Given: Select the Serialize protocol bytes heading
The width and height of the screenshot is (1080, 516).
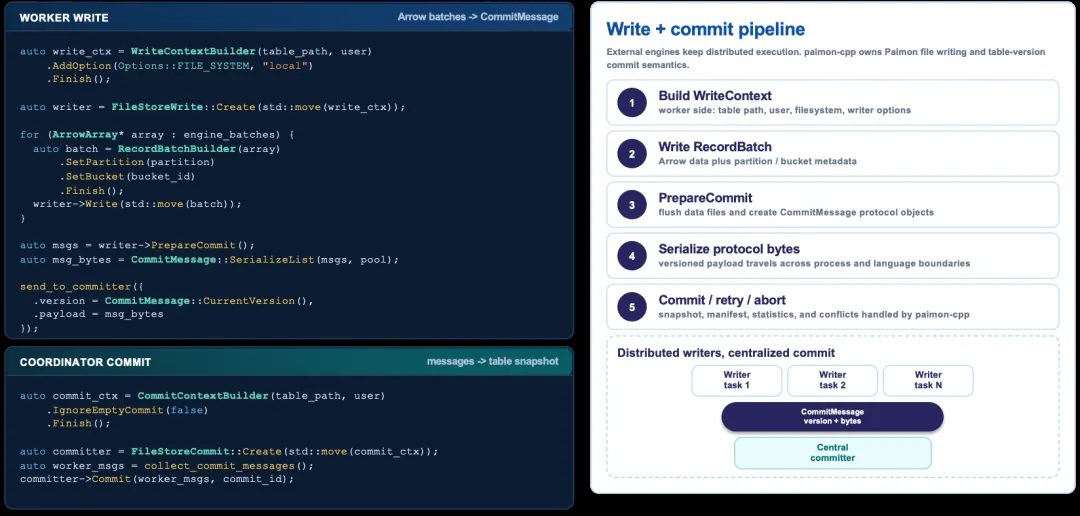Looking at the screenshot, I should coord(729,249).
